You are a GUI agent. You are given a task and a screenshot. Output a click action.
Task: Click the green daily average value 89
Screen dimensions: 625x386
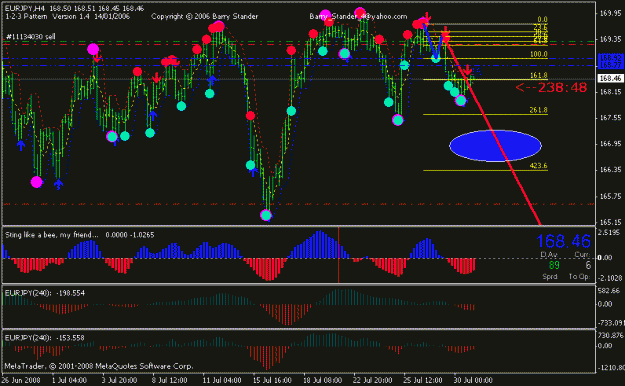[554, 266]
